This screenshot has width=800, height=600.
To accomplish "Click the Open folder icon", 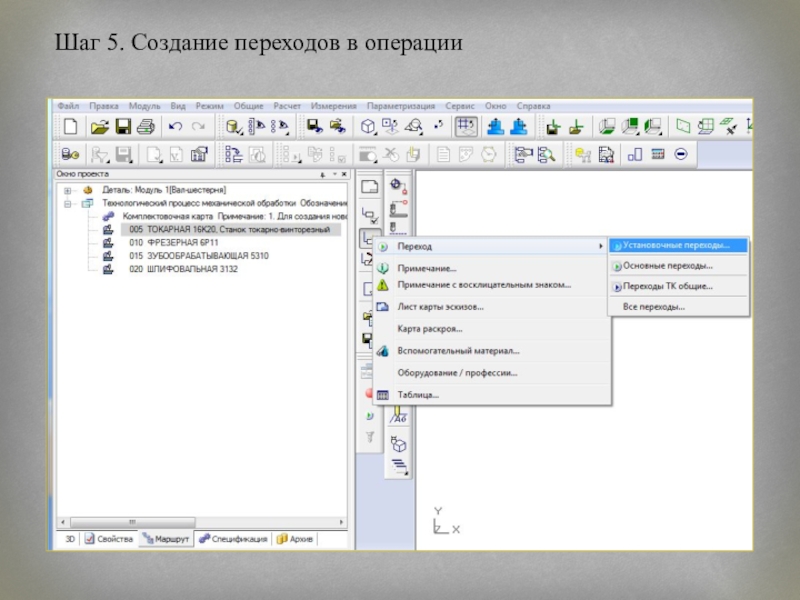I will pos(99,127).
